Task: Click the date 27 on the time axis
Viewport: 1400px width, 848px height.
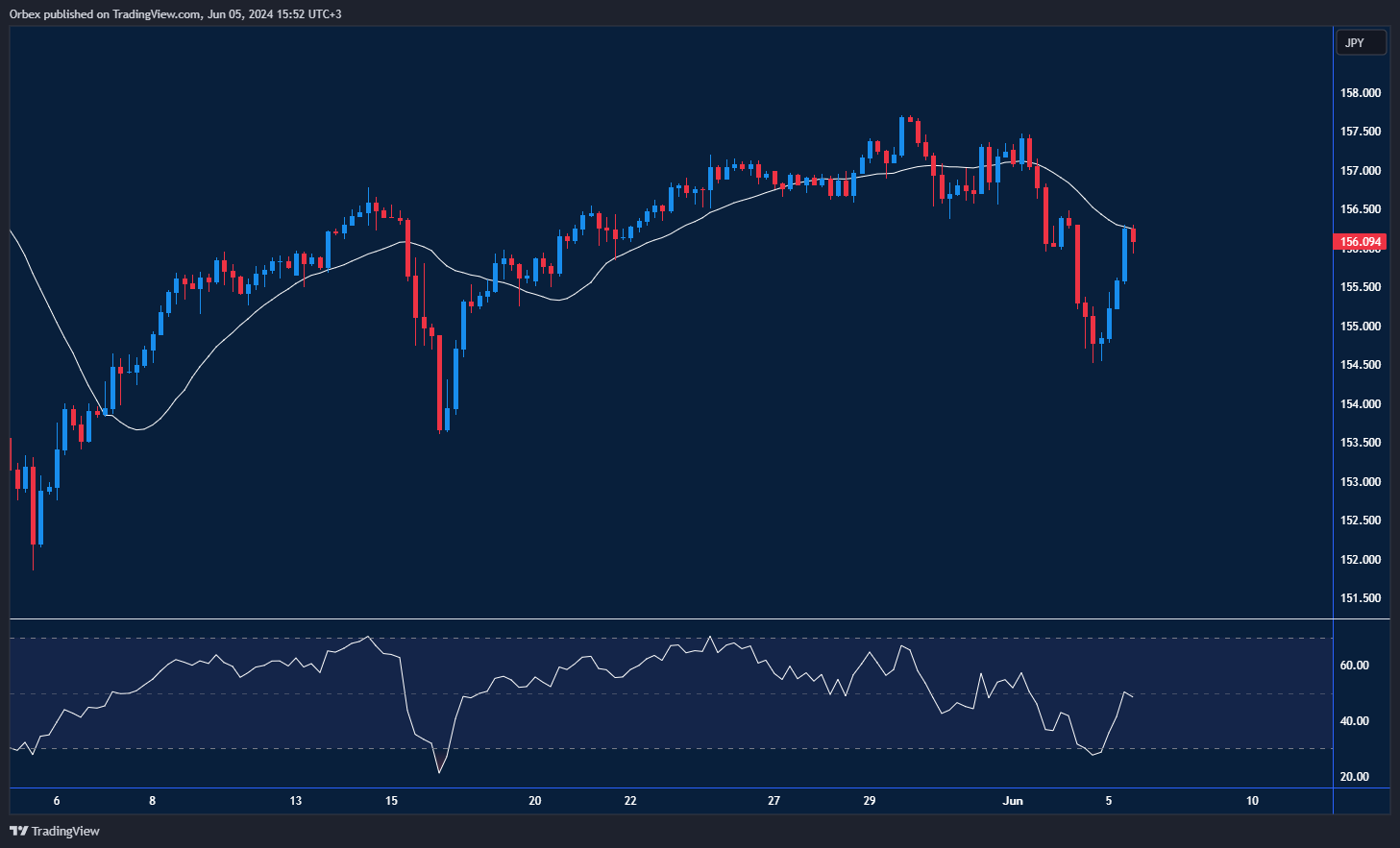Action: point(774,800)
